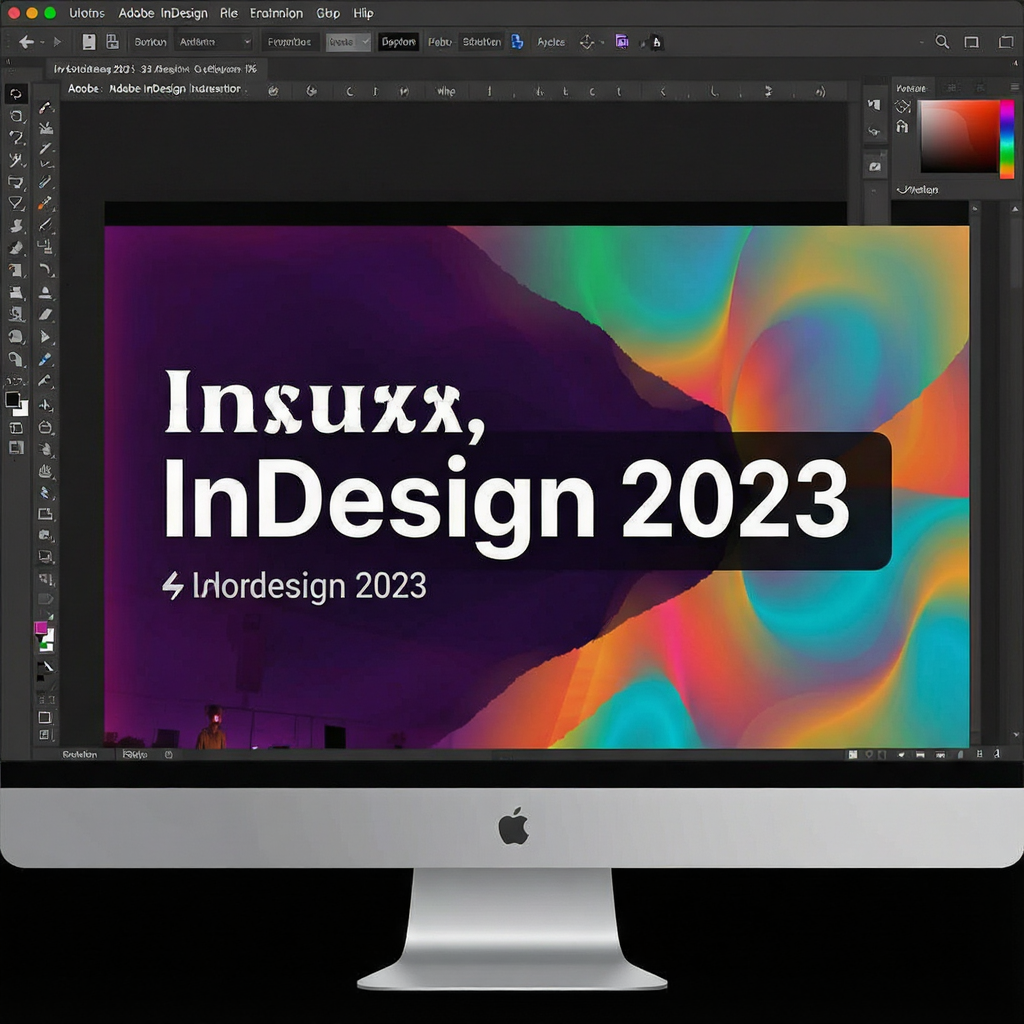
Task: Click the layout pages icon beside the document icon
Action: 112,42
